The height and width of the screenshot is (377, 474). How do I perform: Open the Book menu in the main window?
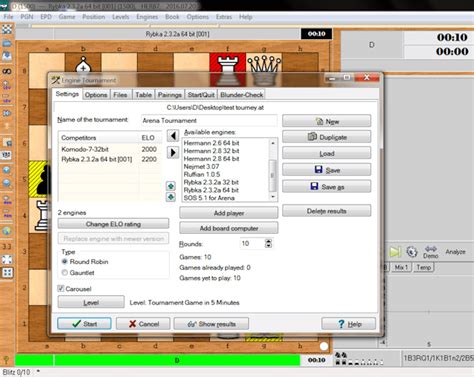pos(172,17)
